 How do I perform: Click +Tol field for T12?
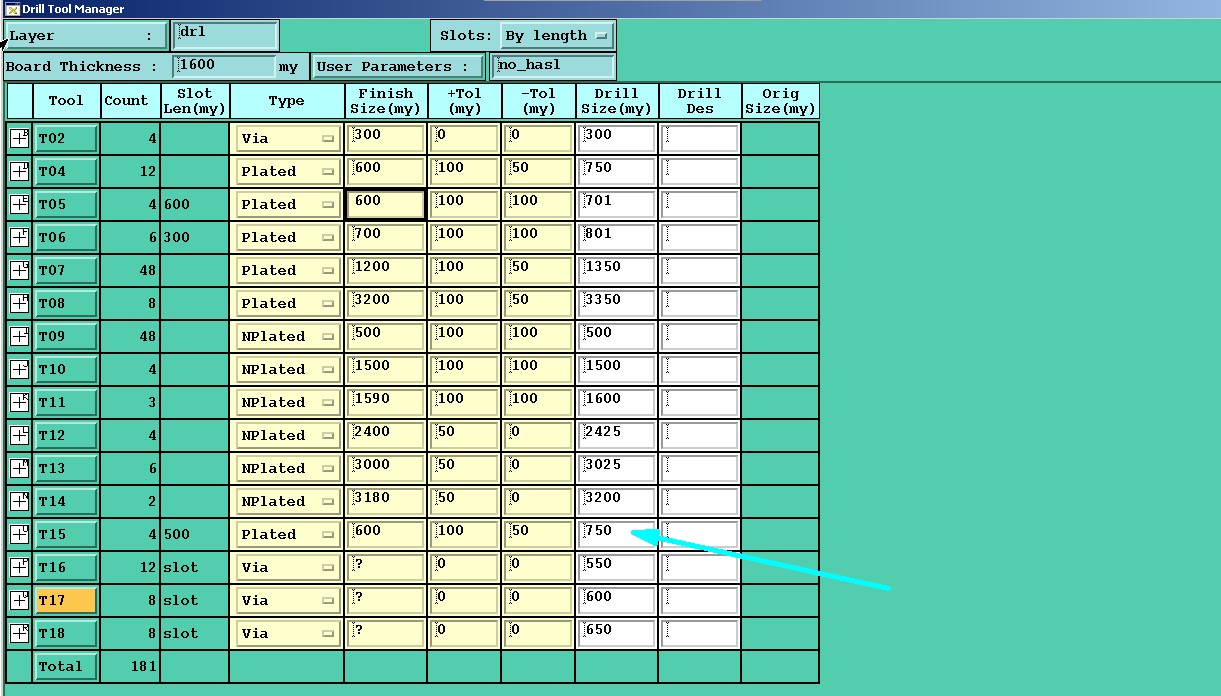(464, 435)
